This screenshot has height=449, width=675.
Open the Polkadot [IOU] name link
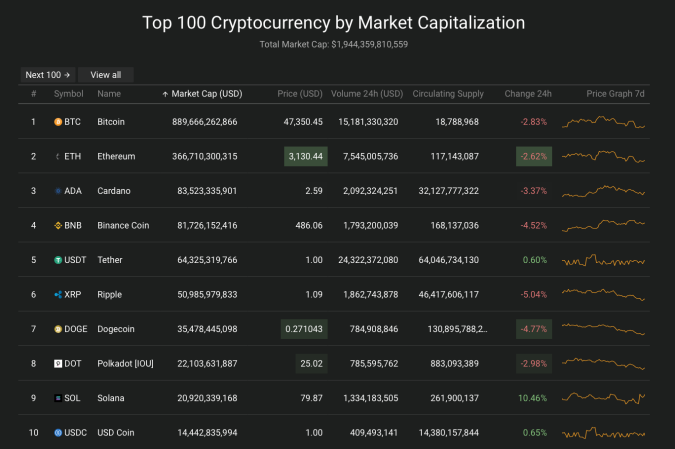tap(125, 364)
